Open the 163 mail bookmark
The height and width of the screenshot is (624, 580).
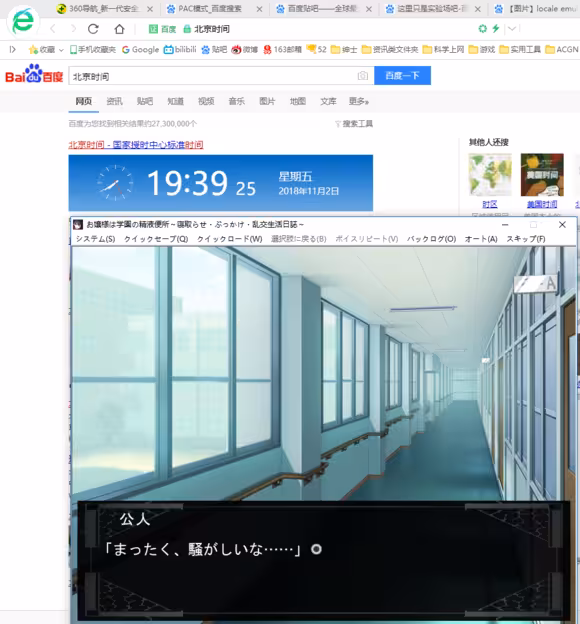(x=282, y=49)
